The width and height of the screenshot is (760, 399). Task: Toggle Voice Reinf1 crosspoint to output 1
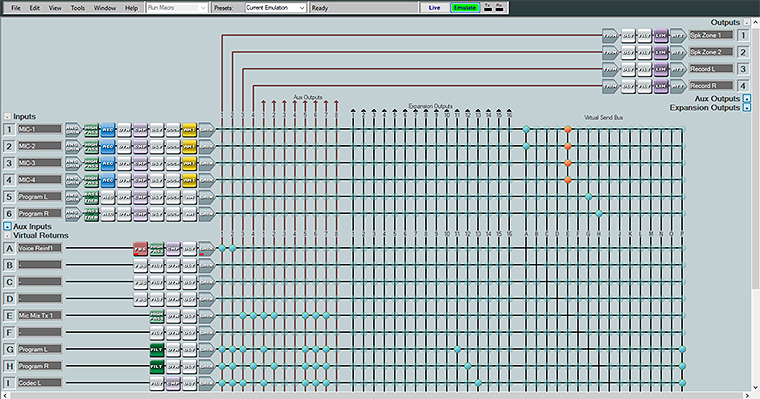click(222, 248)
